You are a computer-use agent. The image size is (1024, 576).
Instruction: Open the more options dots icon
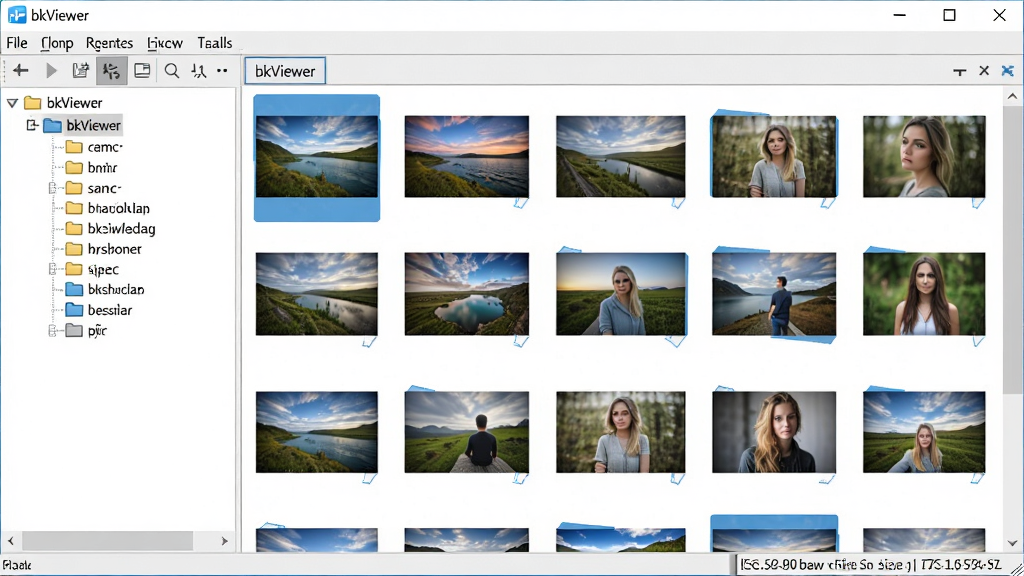pyautogui.click(x=222, y=71)
